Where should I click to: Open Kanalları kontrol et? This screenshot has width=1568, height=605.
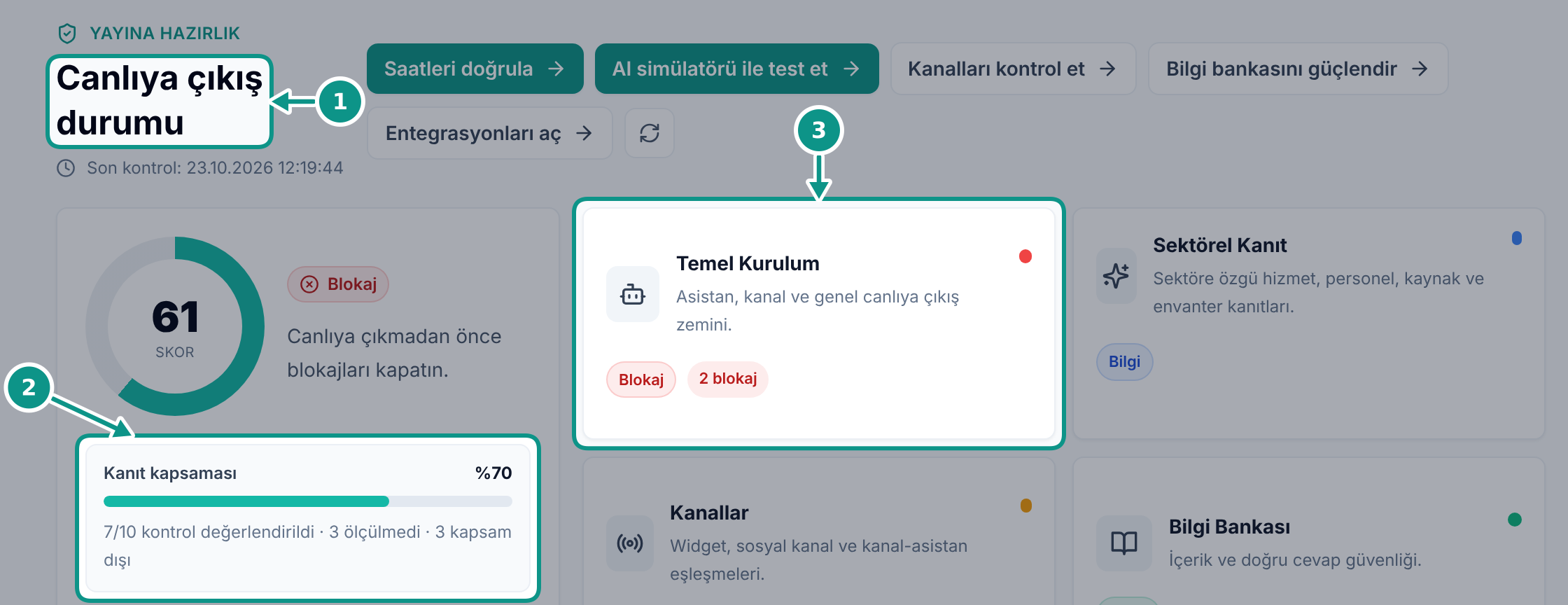click(x=1014, y=69)
